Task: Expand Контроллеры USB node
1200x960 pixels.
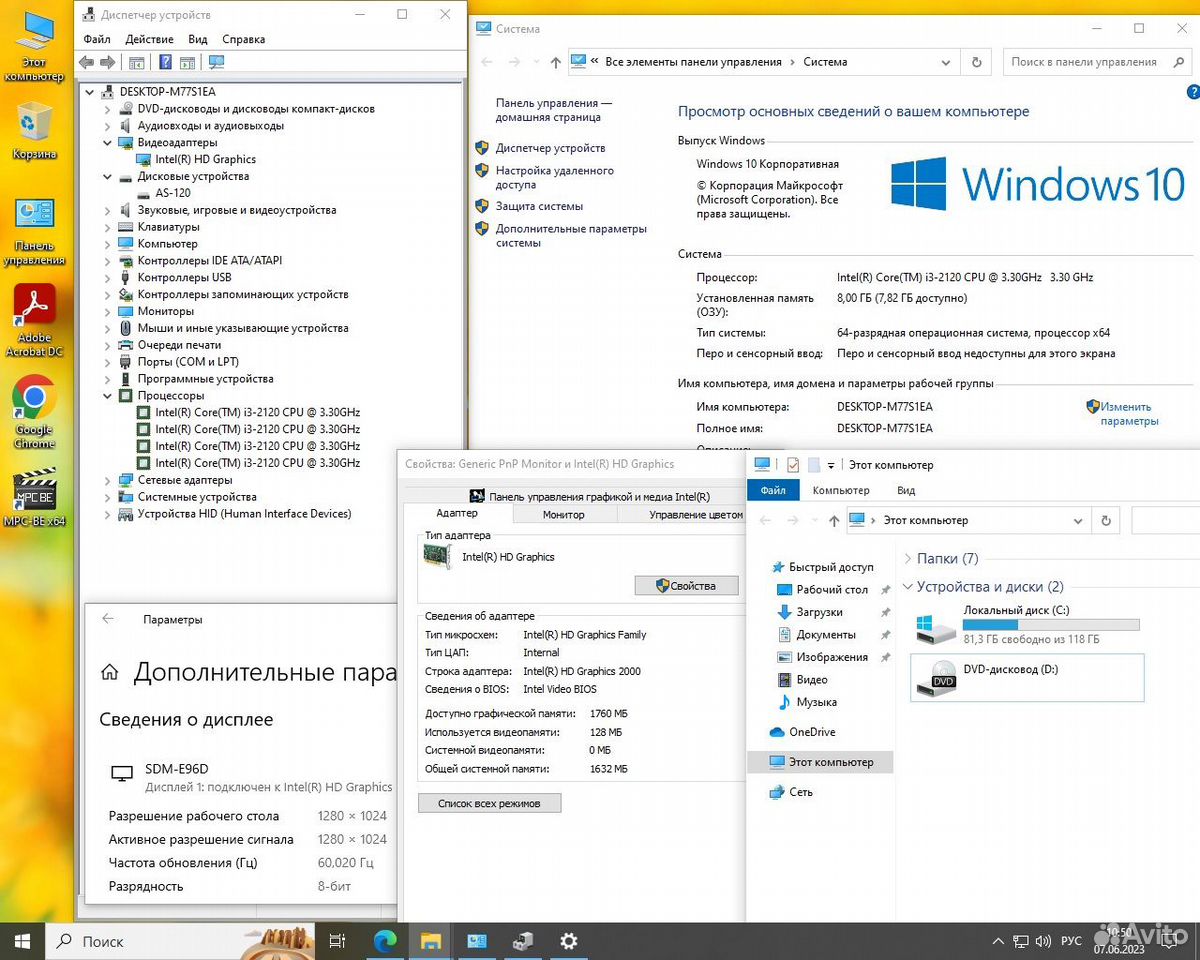Action: coord(108,278)
